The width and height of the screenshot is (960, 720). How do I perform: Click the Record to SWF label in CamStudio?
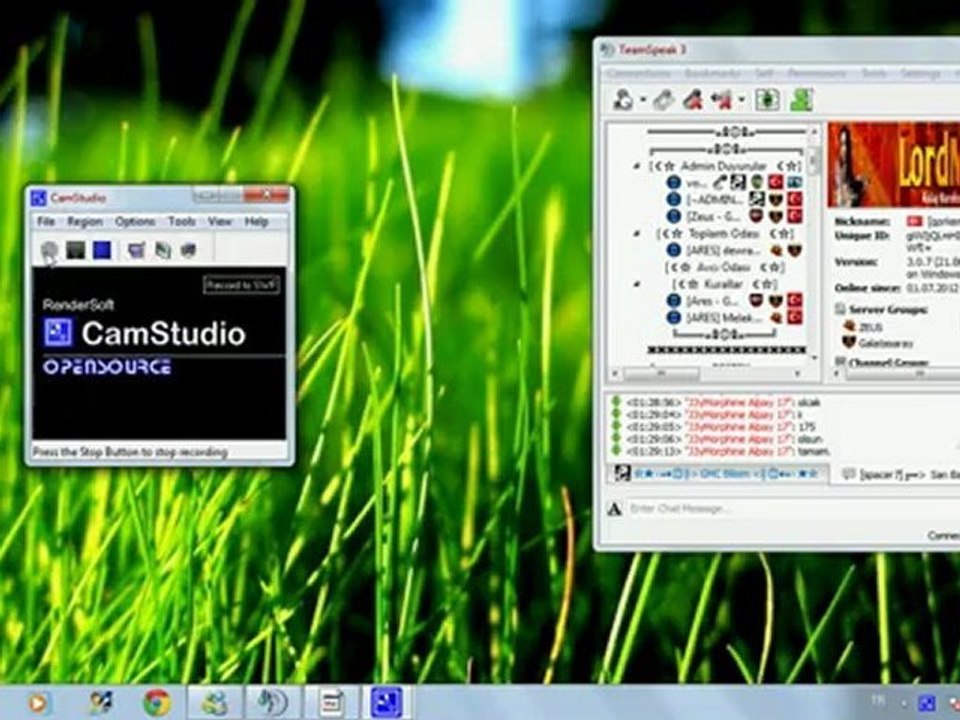[242, 285]
